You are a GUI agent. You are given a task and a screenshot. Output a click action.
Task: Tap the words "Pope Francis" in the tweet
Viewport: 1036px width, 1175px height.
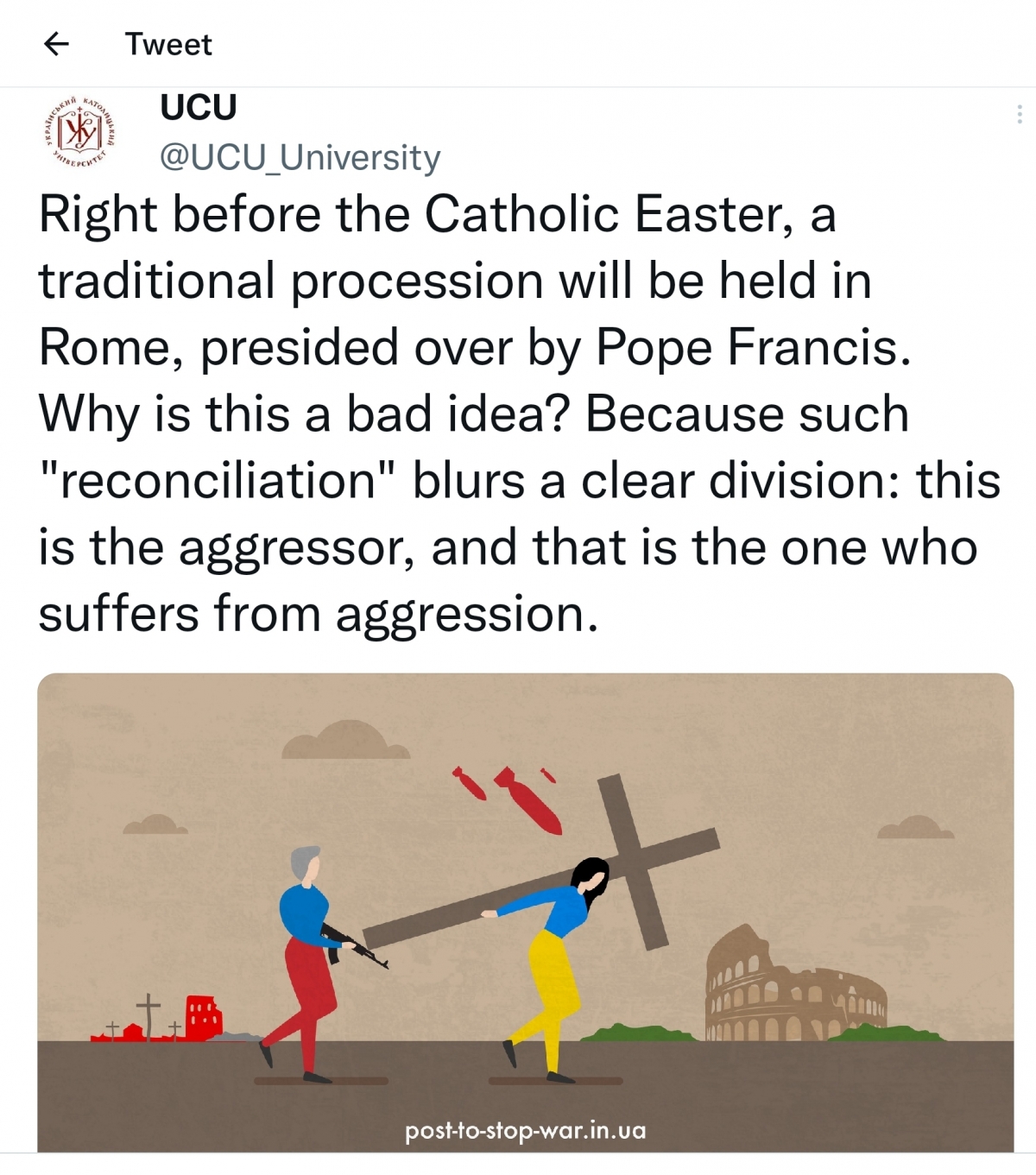pos(754,348)
